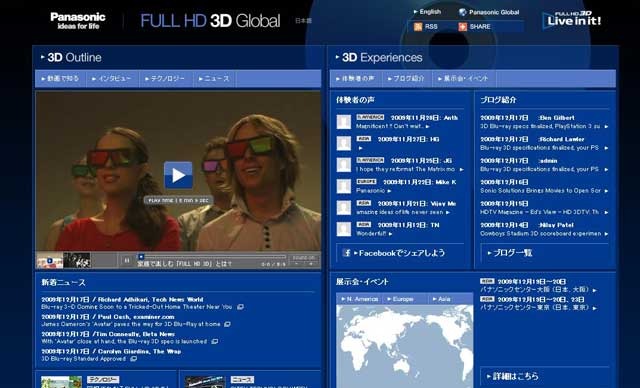Click arrow after 'Wonderful!' comment
The height and width of the screenshot is (388, 640).
391,234
